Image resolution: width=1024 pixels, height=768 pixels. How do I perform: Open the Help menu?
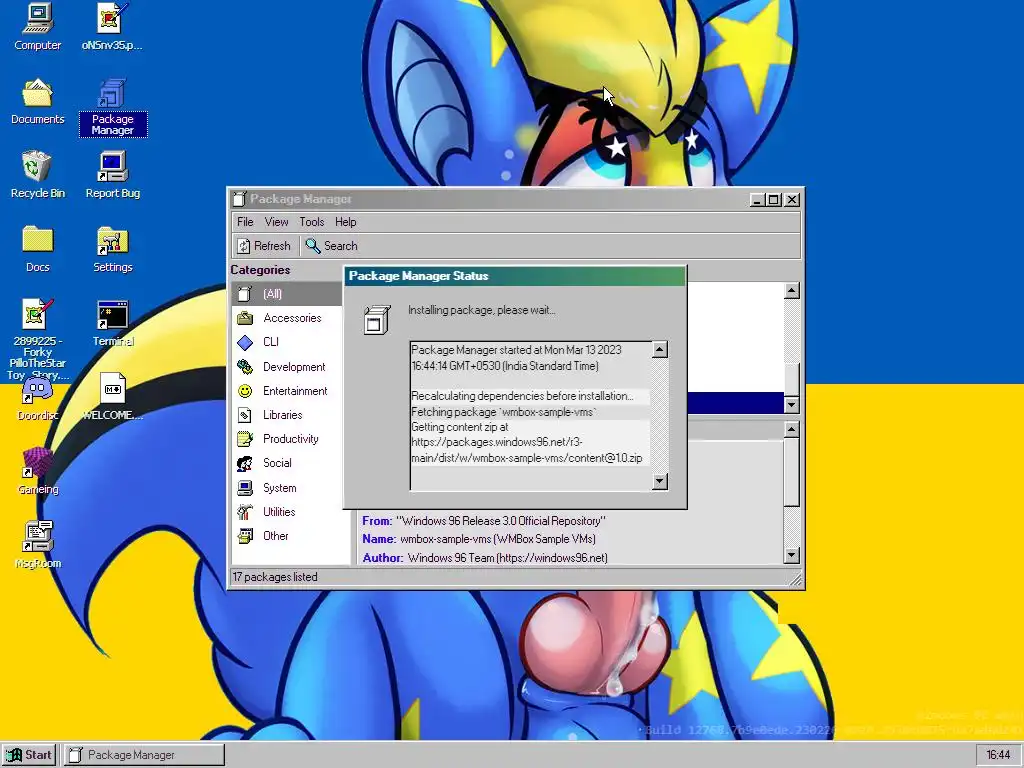[345, 222]
